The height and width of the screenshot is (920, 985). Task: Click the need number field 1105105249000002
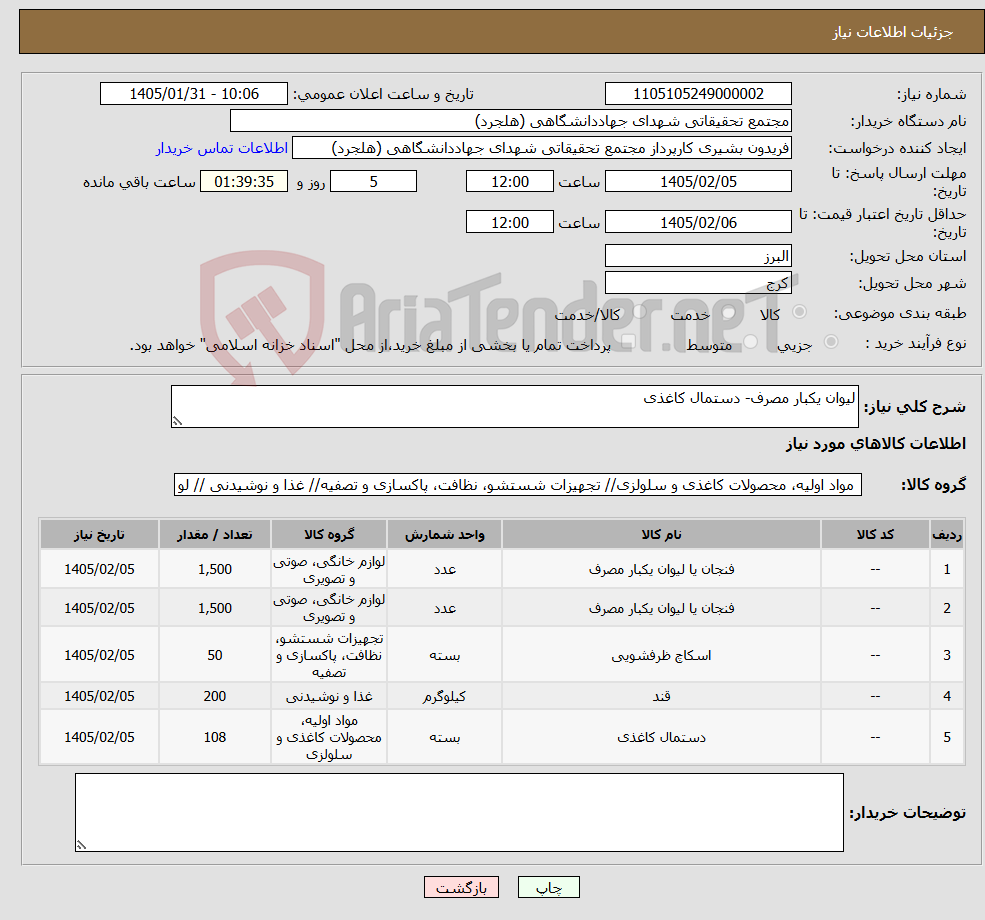(698, 94)
